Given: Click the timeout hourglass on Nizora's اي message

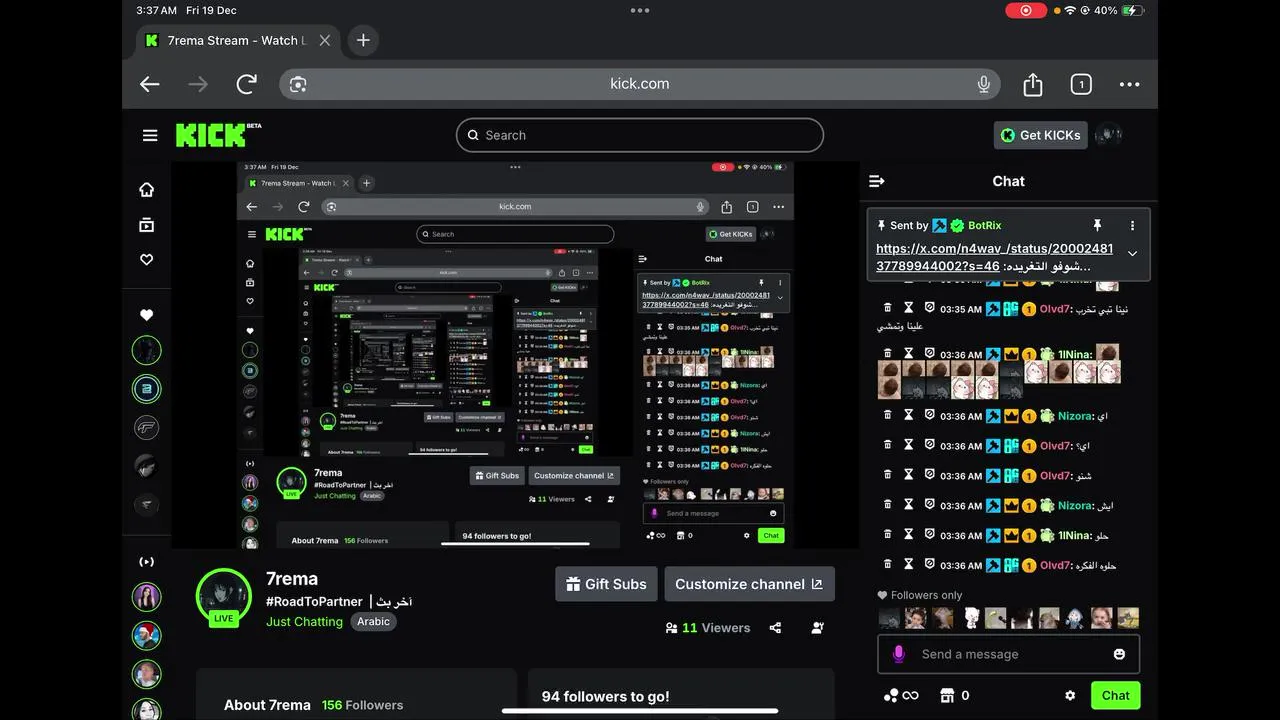Looking at the screenshot, I should point(909,415).
